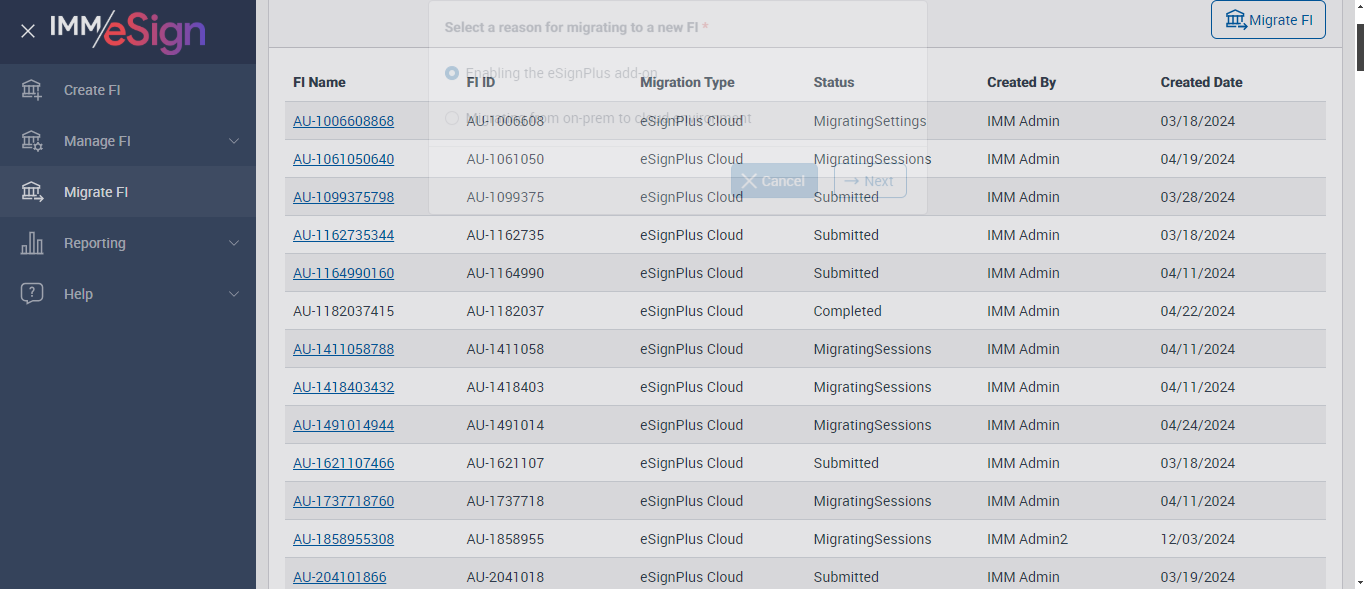This screenshot has height=589, width=1366.
Task: Open FI link AU-1061050640
Action: coord(343,159)
